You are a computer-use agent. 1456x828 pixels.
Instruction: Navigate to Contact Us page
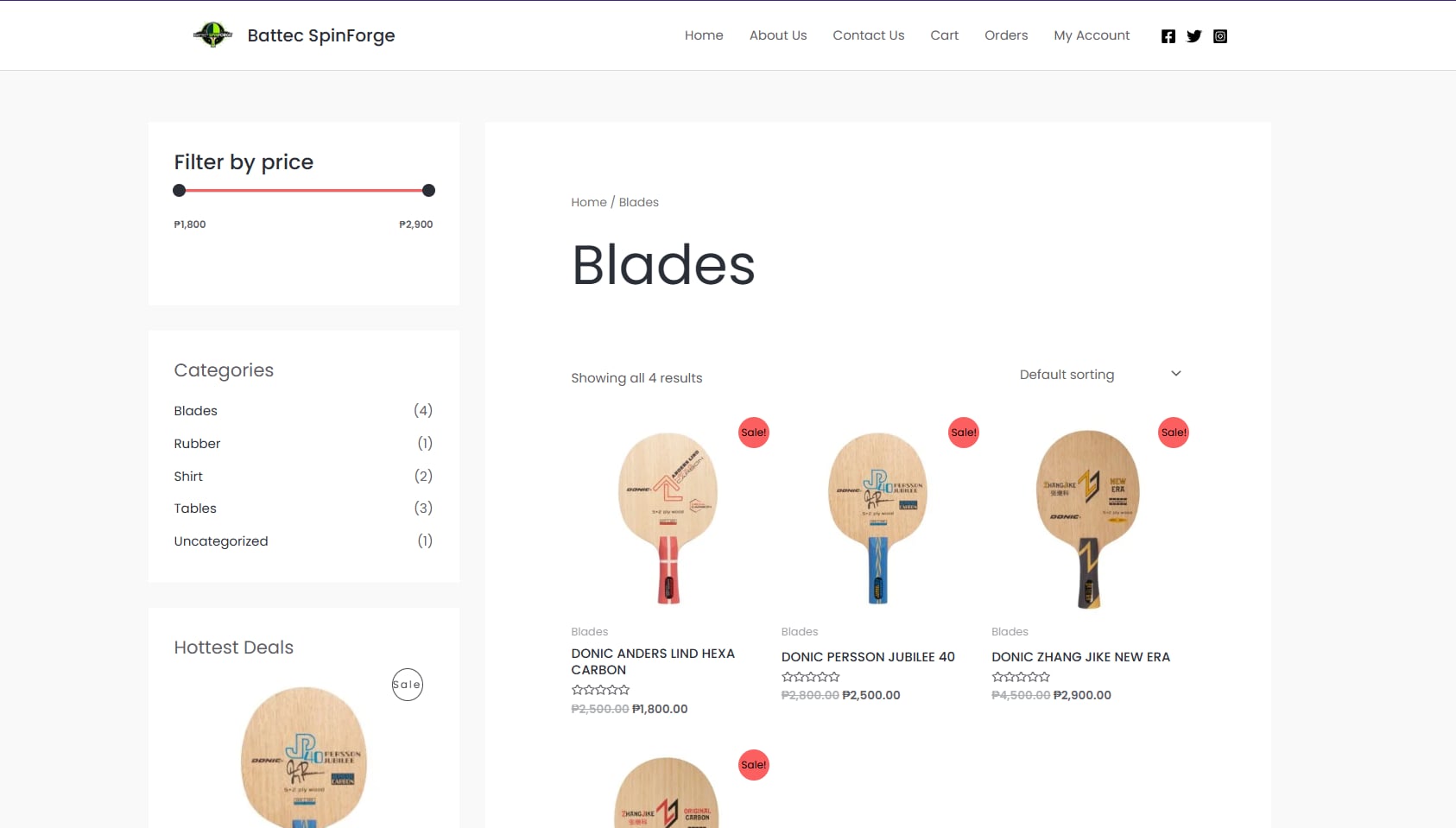coord(868,35)
